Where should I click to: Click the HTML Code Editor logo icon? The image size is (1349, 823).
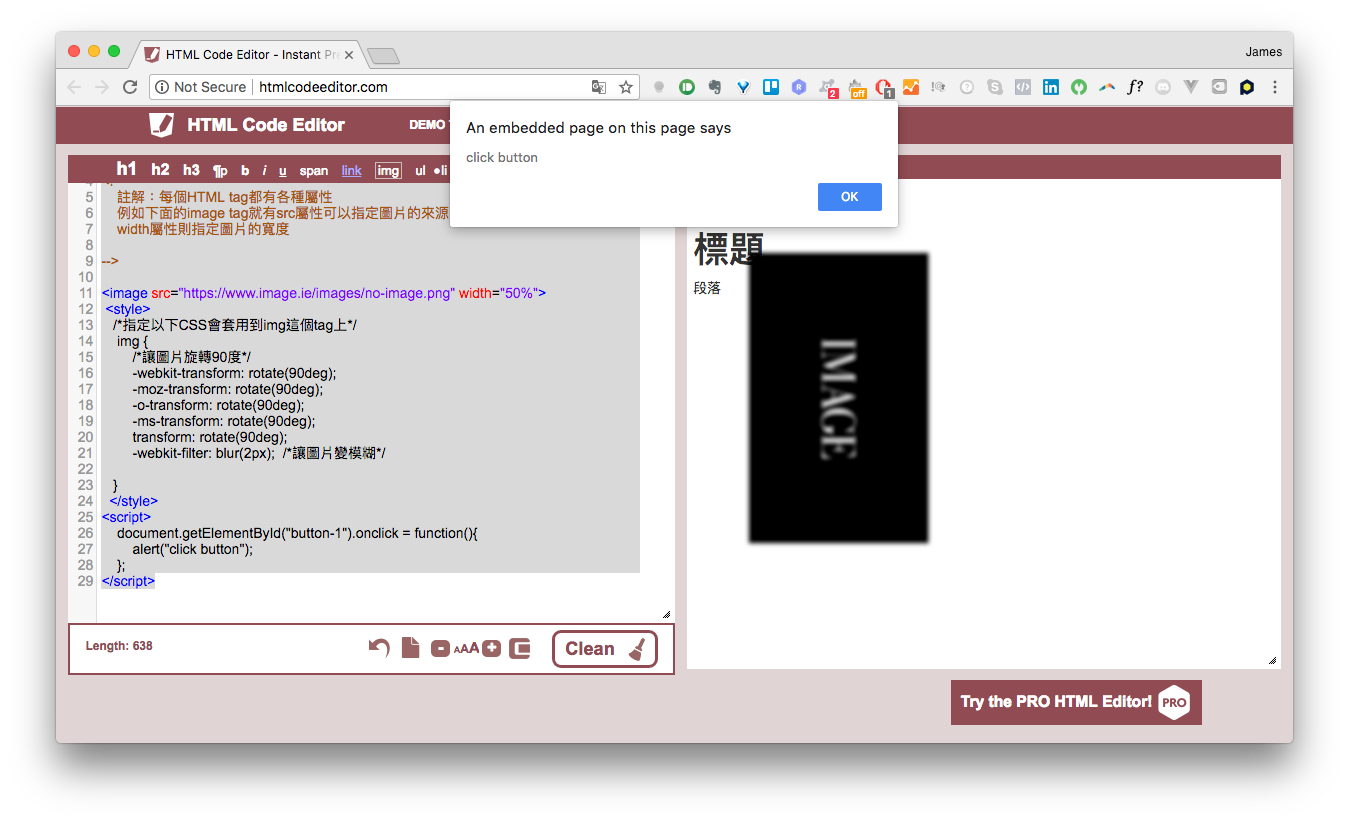(x=161, y=124)
